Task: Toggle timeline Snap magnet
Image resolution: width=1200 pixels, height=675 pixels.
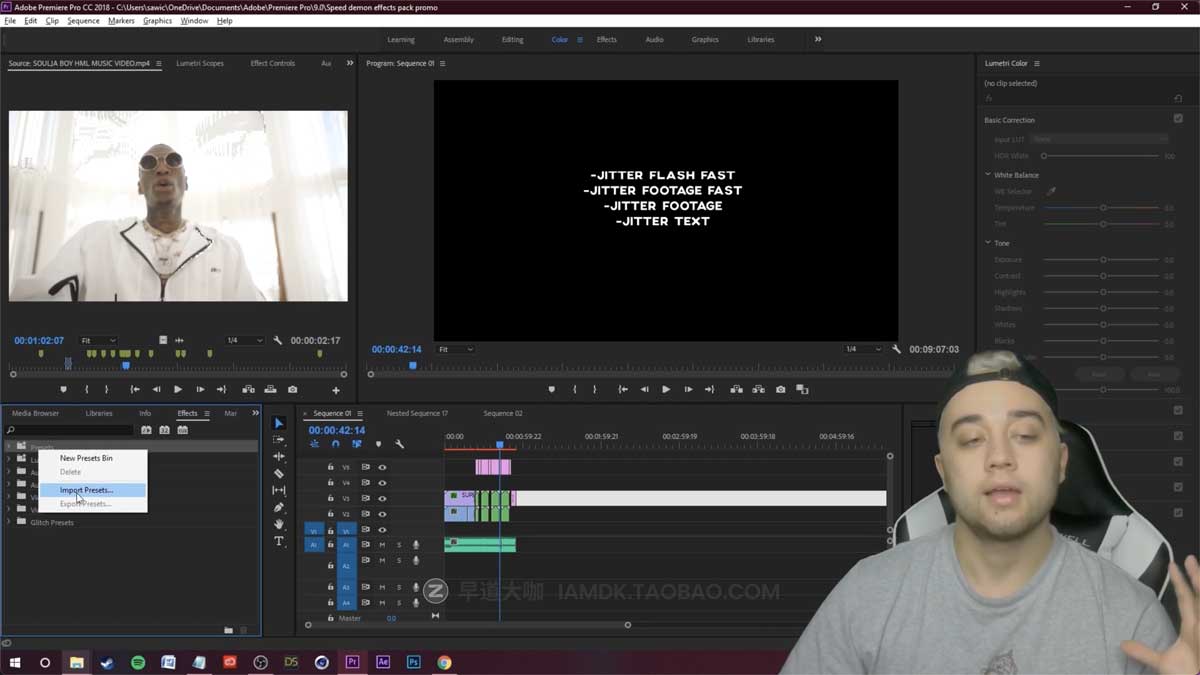Action: (x=335, y=444)
